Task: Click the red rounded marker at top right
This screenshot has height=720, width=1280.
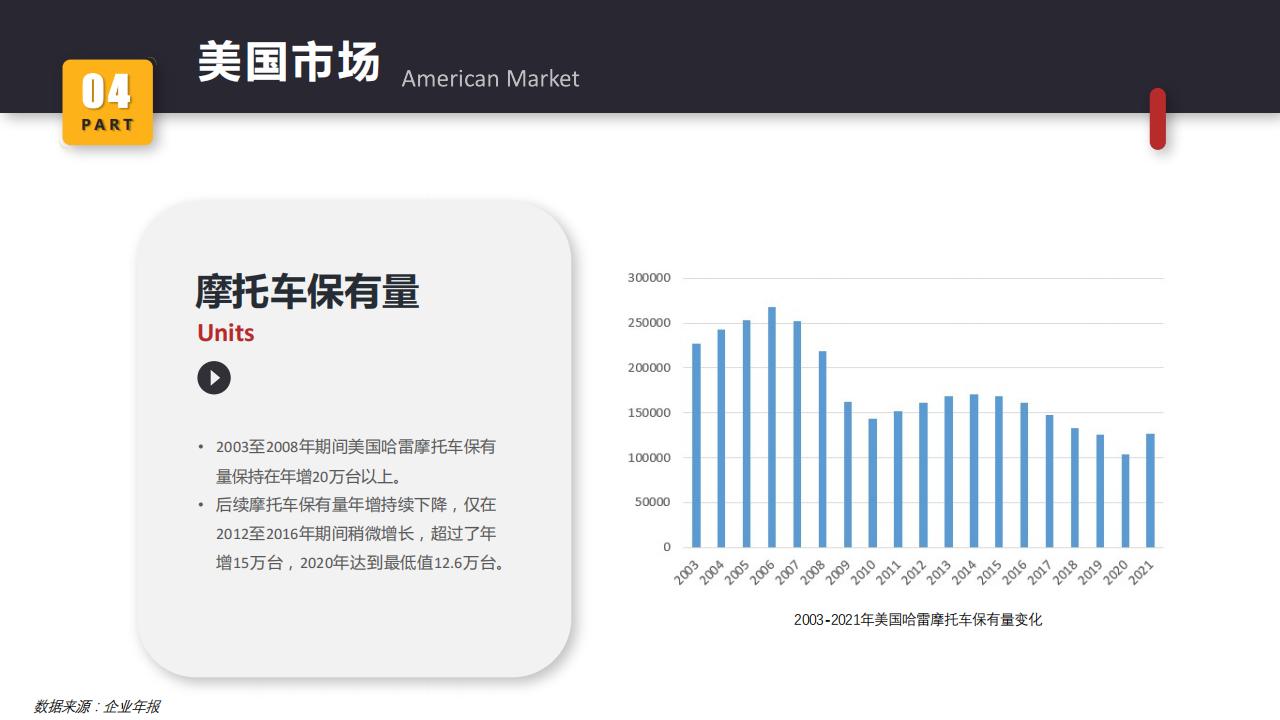Action: [1158, 119]
